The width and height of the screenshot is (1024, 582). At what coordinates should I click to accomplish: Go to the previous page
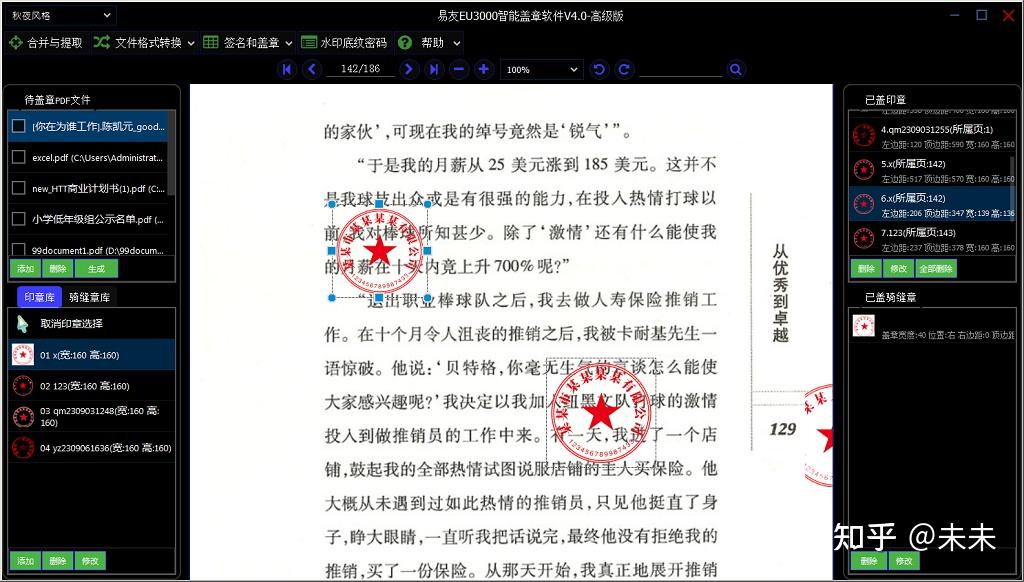tap(312, 69)
